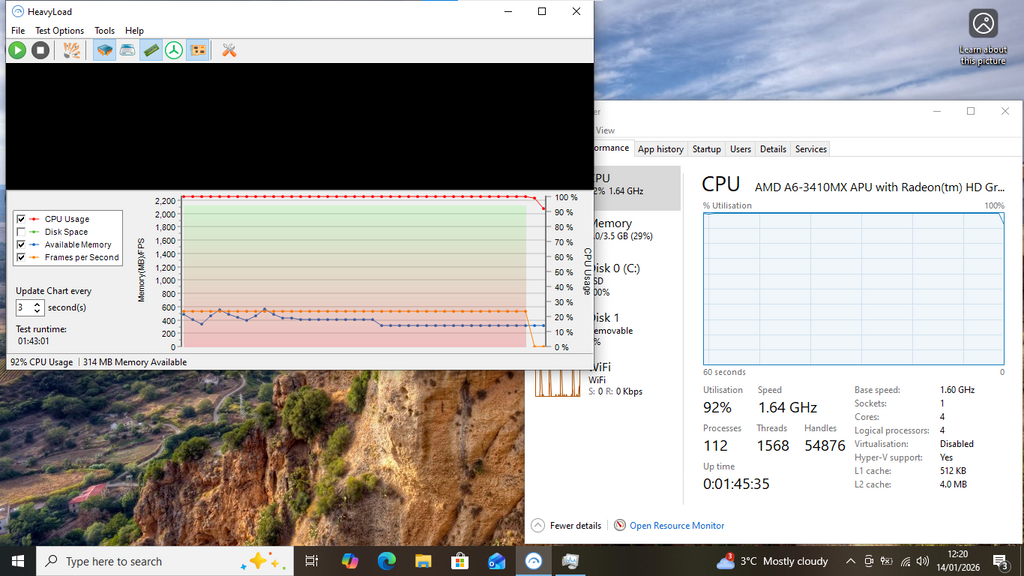This screenshot has width=1024, height=576.
Task: Open the Tools menu in HeavyLoad
Action: coord(104,31)
